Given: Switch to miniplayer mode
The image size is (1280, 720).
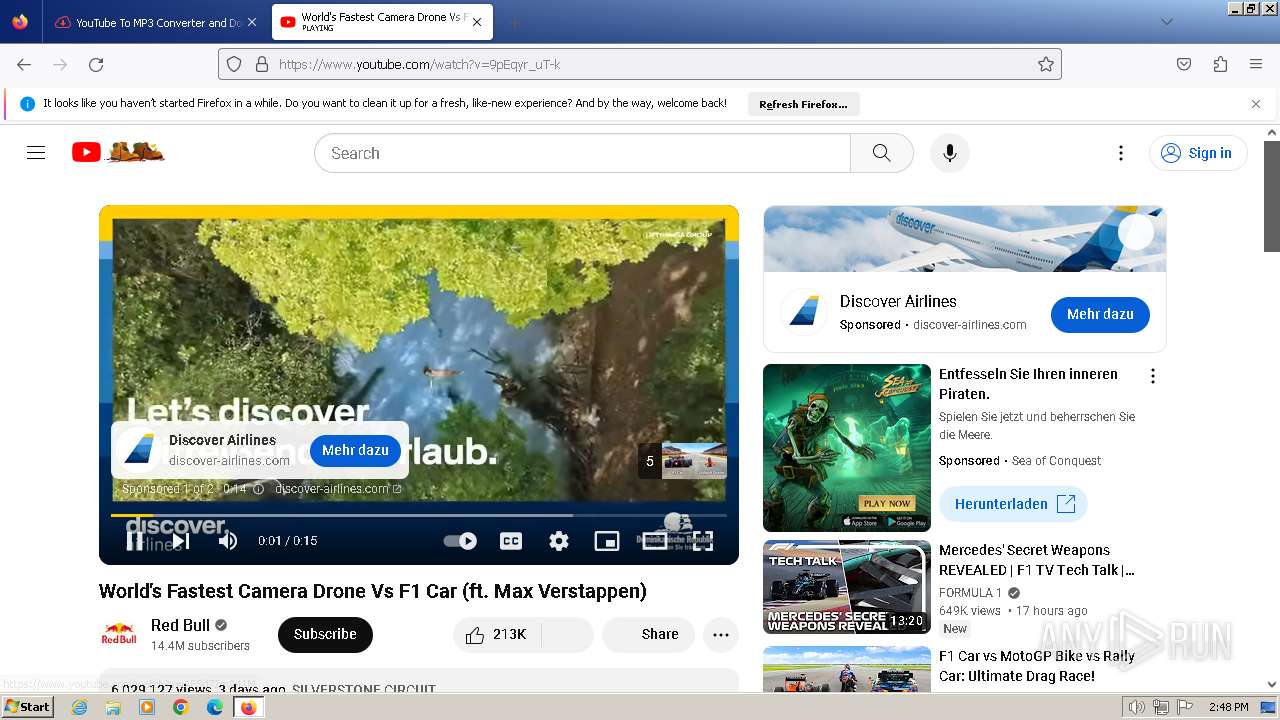Looking at the screenshot, I should [x=607, y=541].
